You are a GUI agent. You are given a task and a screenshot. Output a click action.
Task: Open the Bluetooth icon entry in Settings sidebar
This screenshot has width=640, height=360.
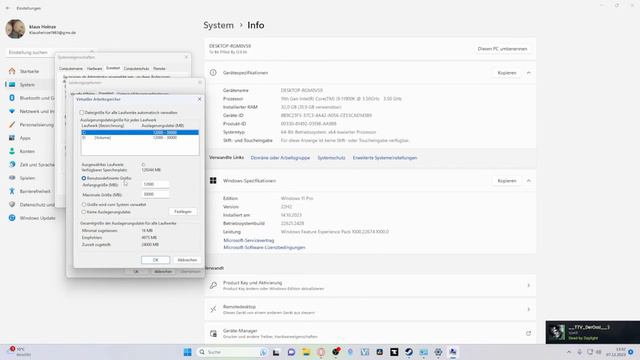pos(12,98)
